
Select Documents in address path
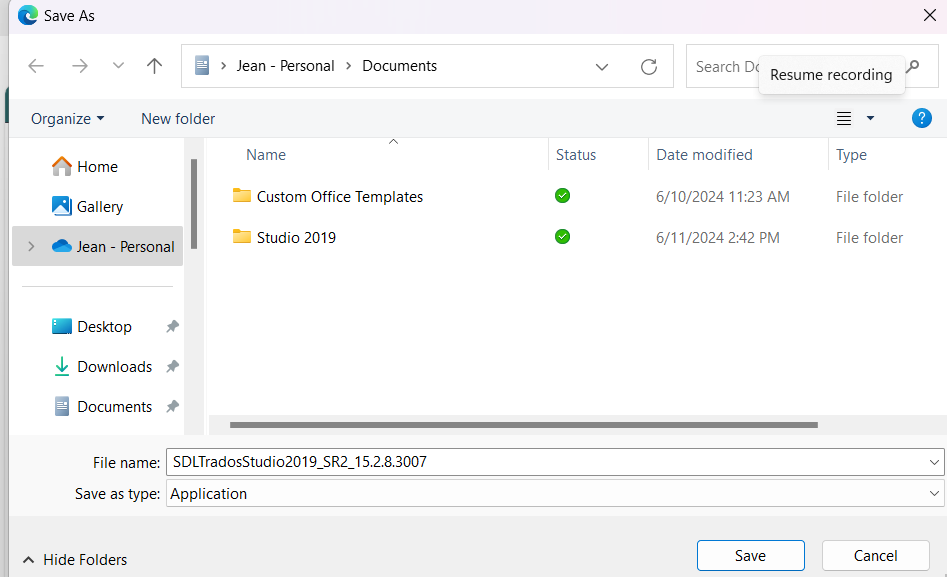coord(399,66)
